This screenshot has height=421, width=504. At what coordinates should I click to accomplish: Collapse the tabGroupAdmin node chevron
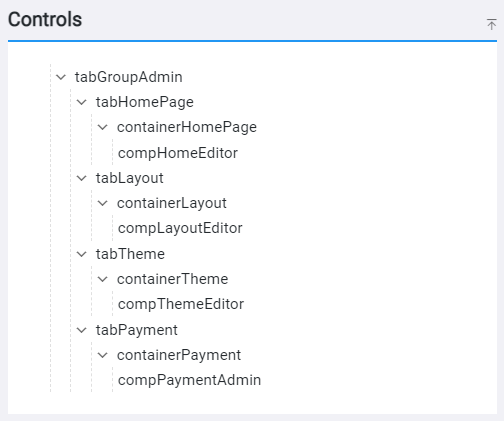(61, 77)
